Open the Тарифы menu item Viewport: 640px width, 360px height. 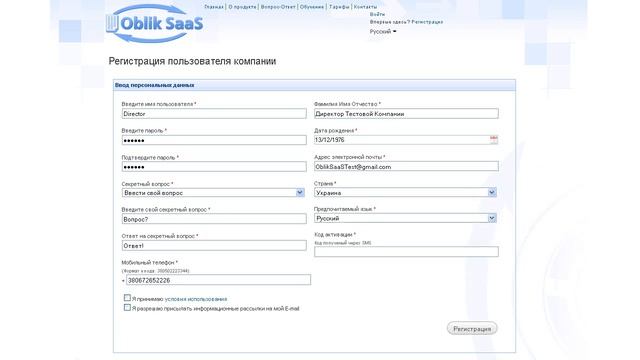pos(339,7)
